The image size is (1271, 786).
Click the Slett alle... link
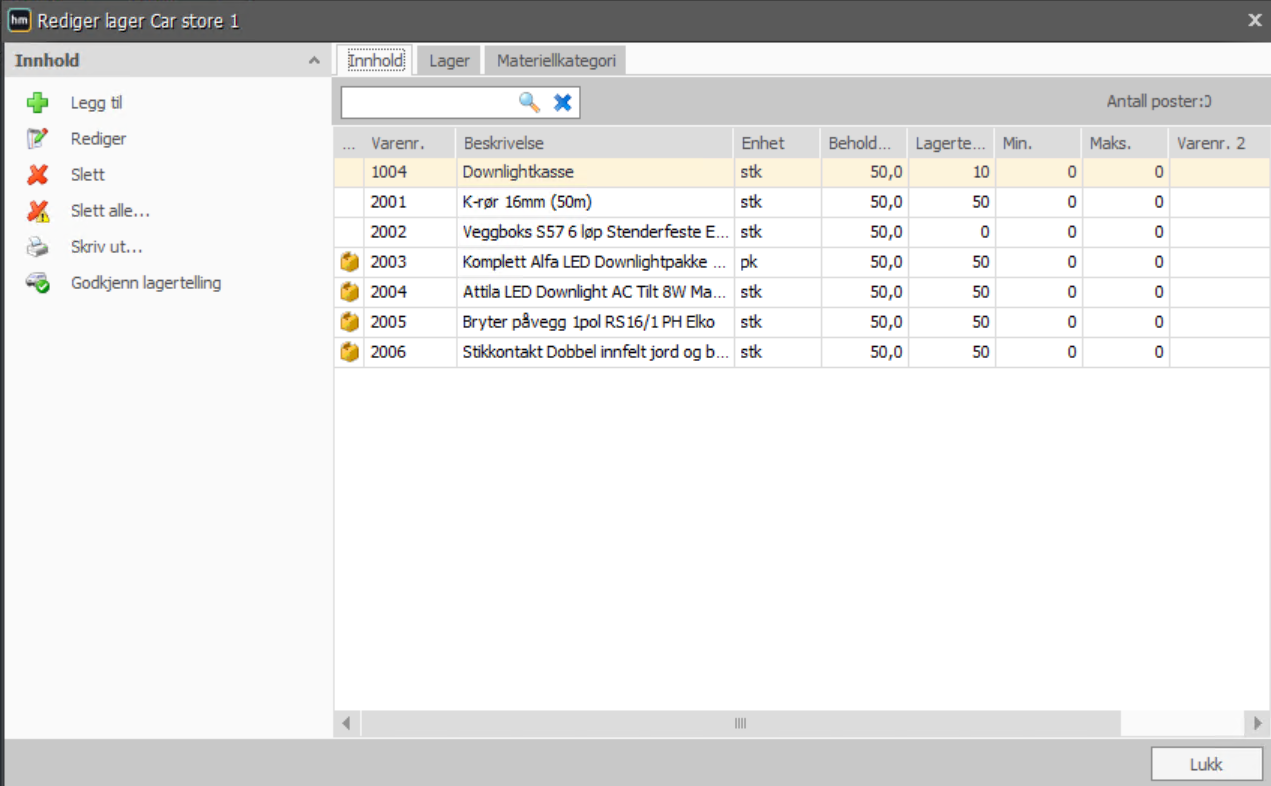pyautogui.click(x=110, y=211)
